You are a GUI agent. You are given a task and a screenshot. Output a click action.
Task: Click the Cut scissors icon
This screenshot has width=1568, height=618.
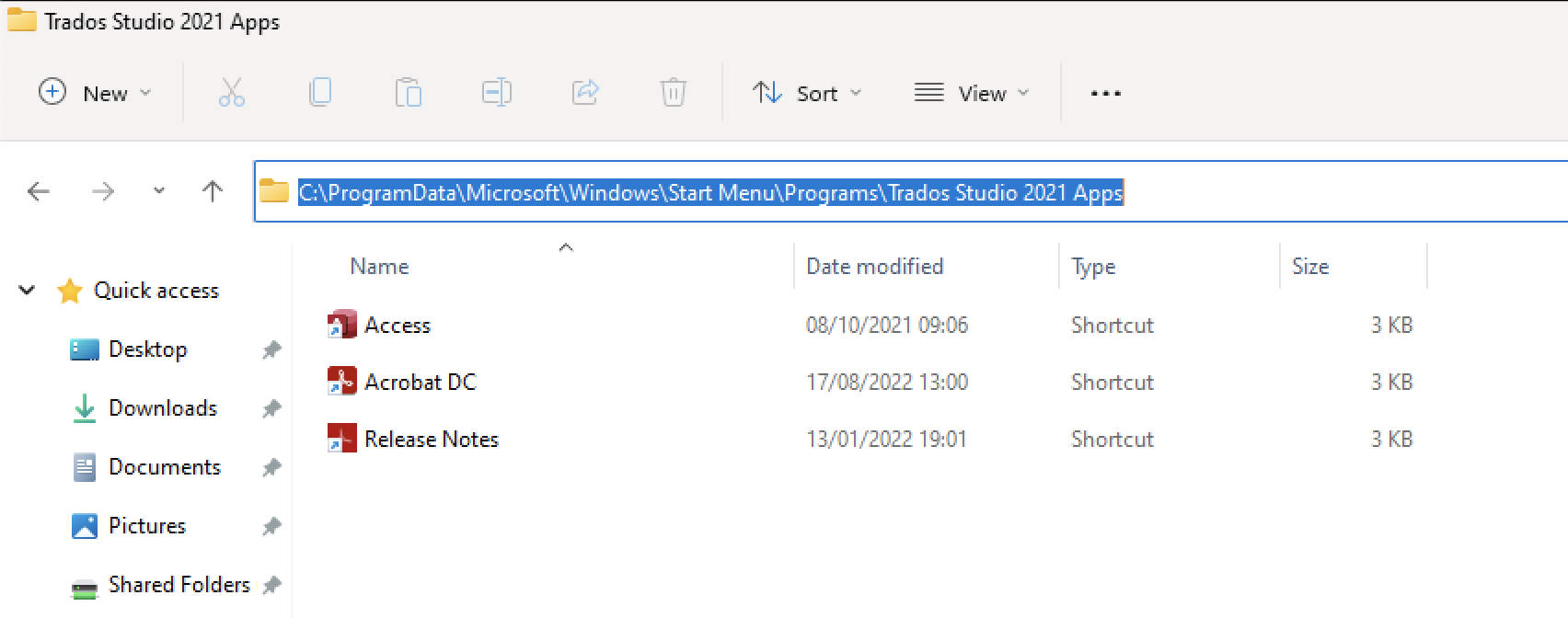coord(231,93)
